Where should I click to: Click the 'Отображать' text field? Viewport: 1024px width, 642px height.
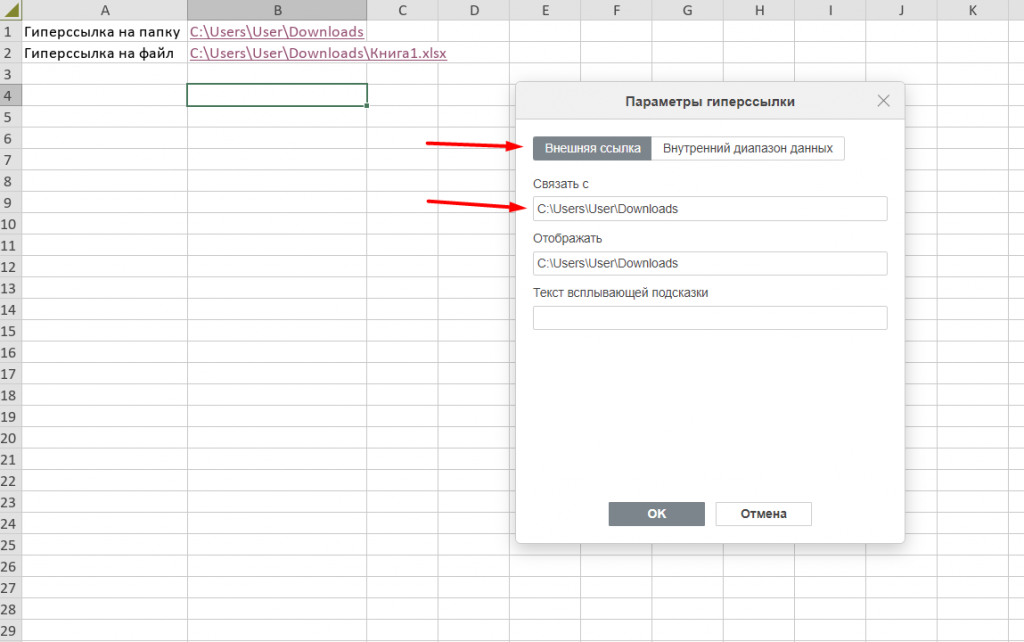[x=710, y=263]
